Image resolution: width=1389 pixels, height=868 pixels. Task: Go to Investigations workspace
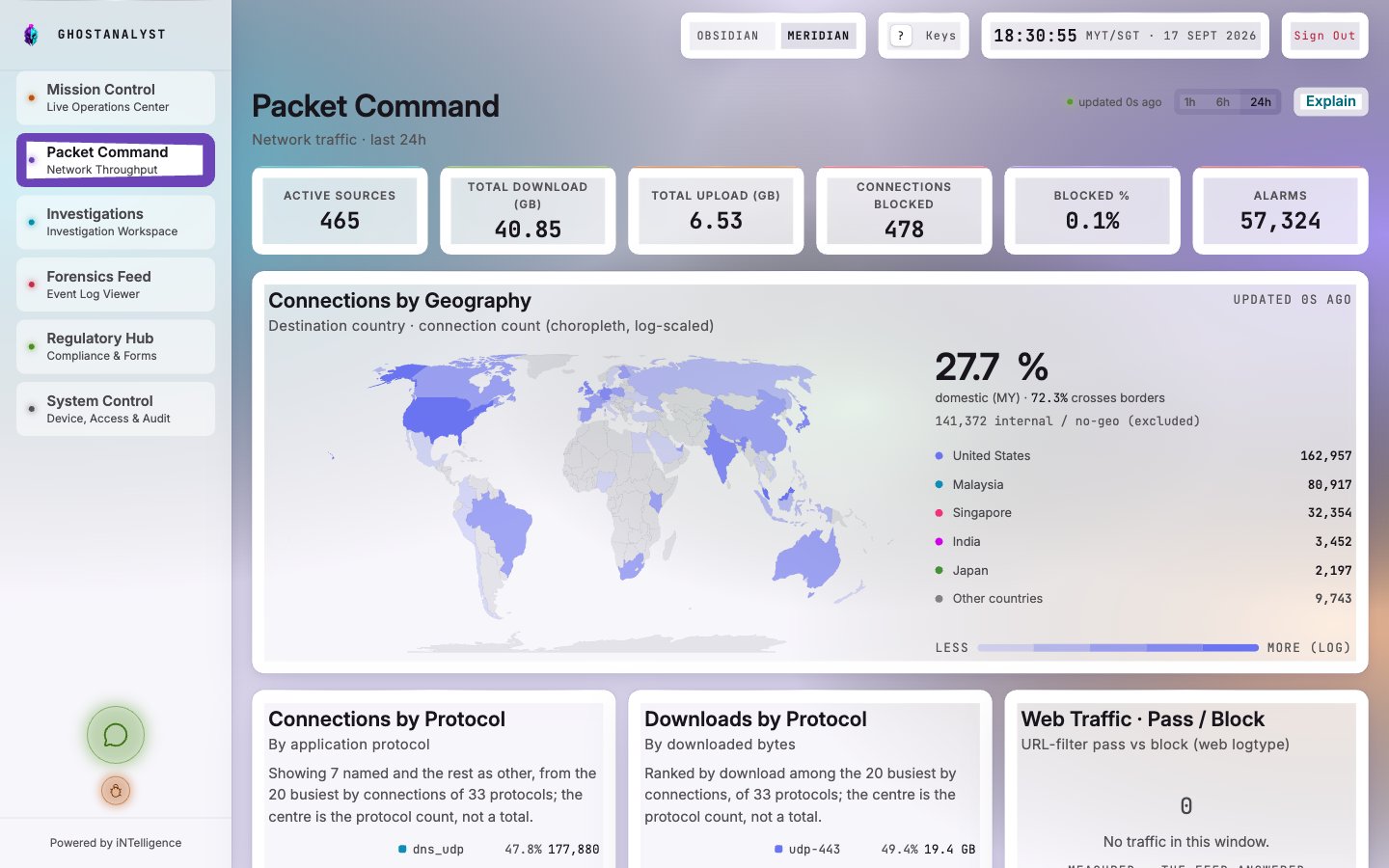coord(116,222)
